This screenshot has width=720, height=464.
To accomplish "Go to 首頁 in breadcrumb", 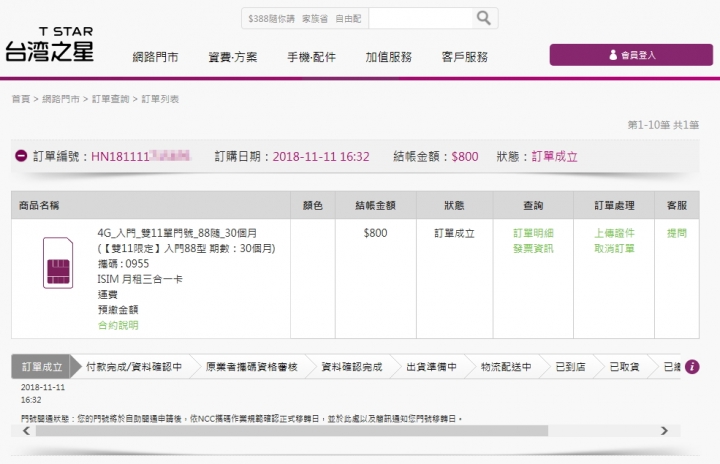I will point(21,99).
